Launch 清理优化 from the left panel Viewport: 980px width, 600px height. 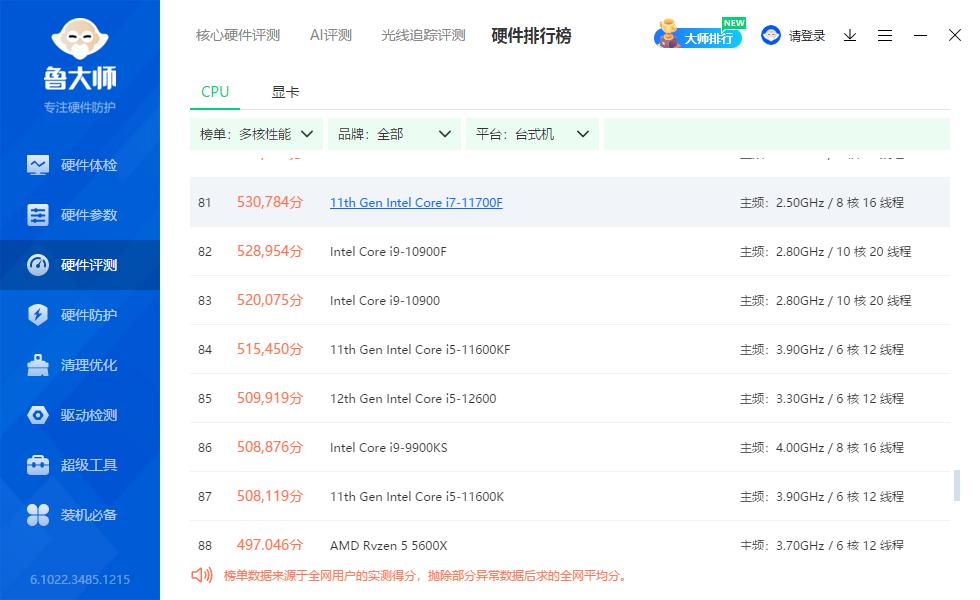(80, 364)
